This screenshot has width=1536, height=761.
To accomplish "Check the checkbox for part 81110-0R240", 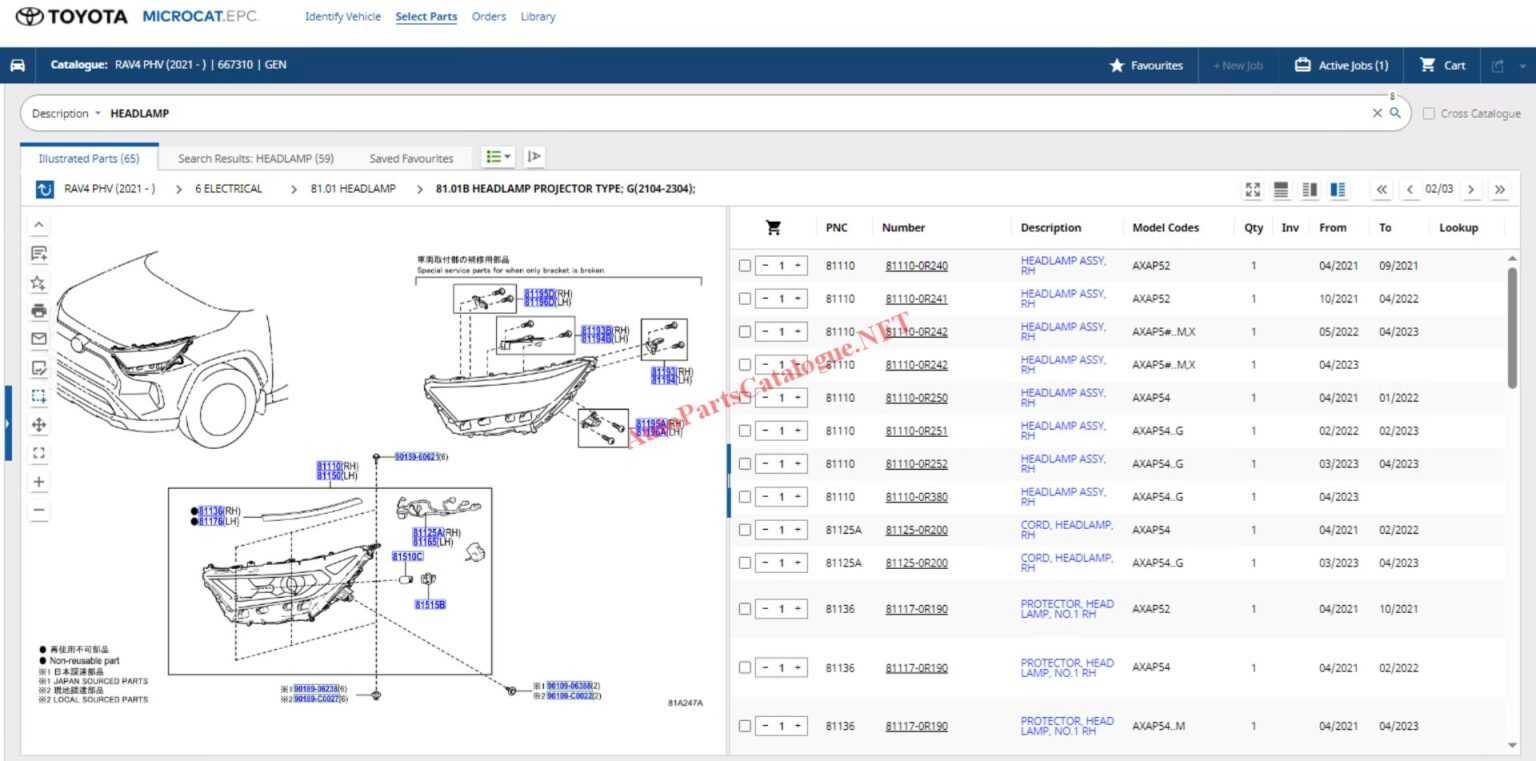I will click(x=744, y=265).
